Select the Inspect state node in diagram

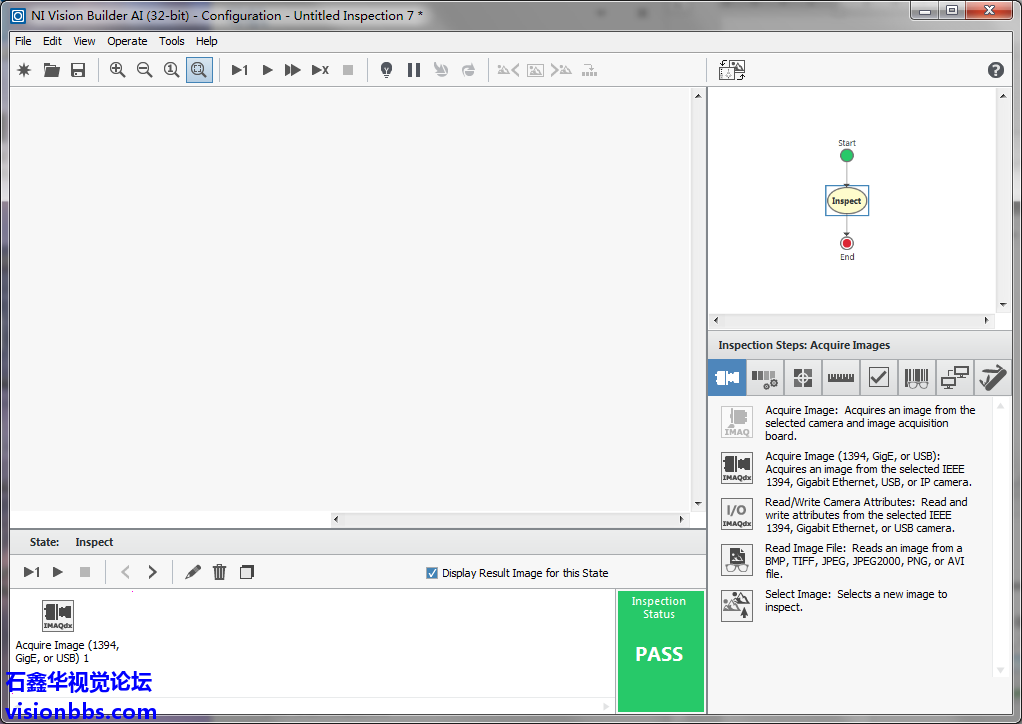(x=847, y=201)
